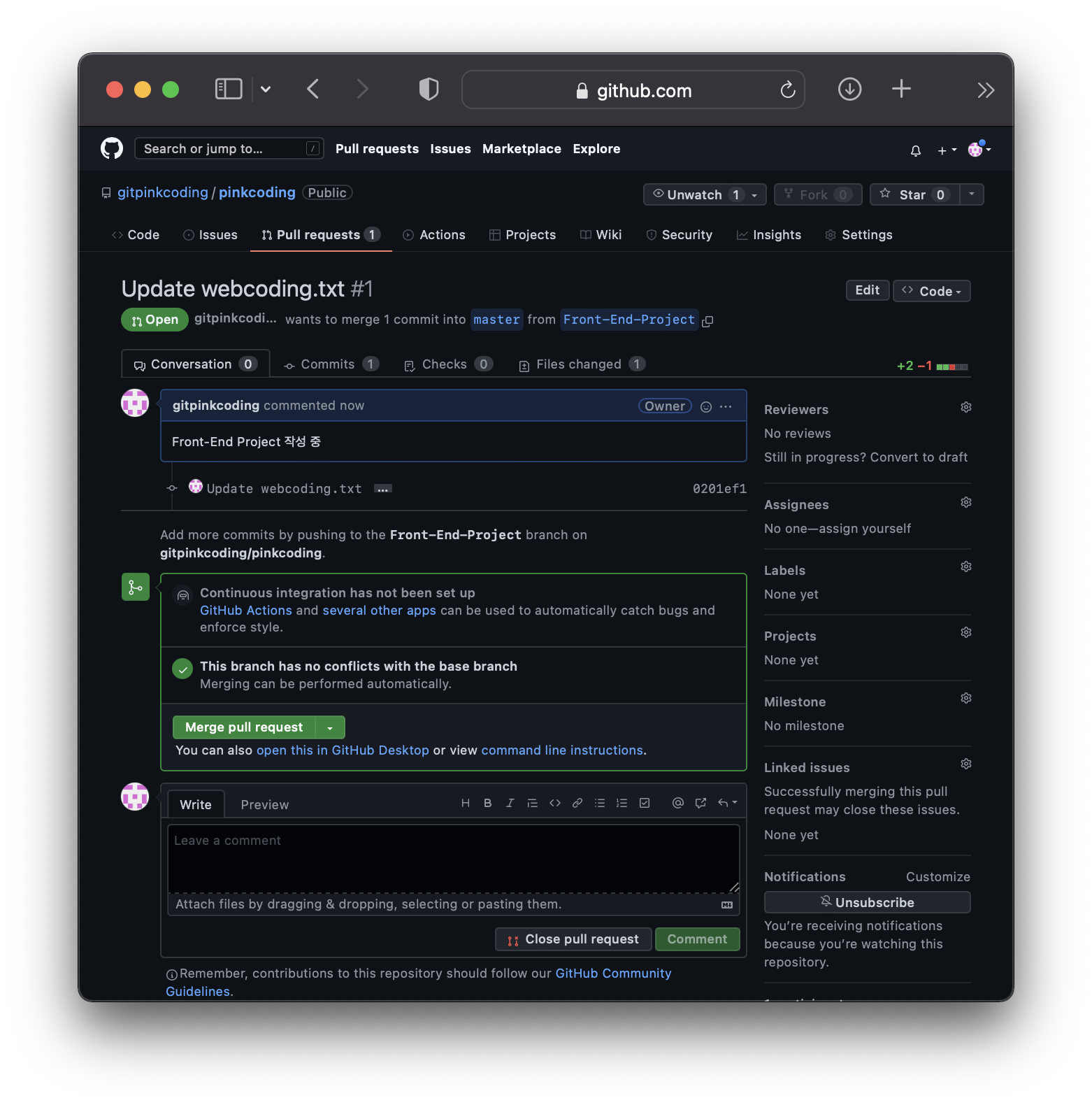Open the 0201ef1 commit hash
The image size is (1092, 1105).
click(x=719, y=489)
